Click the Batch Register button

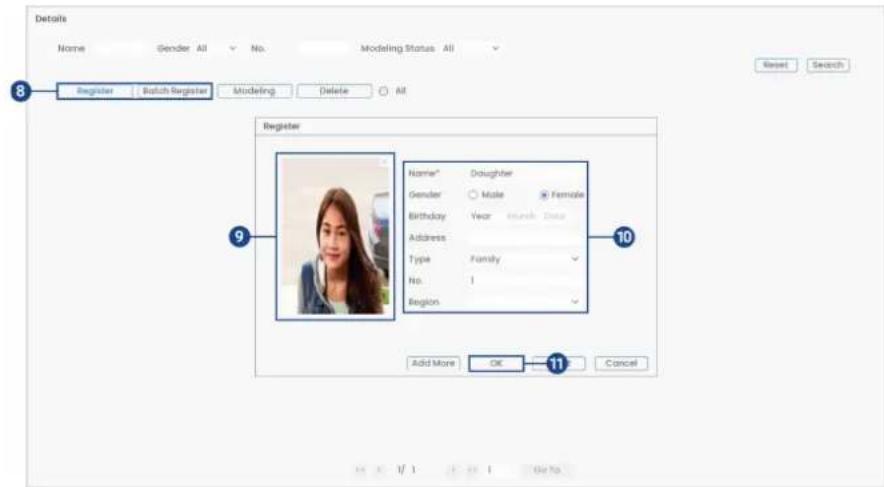174,91
